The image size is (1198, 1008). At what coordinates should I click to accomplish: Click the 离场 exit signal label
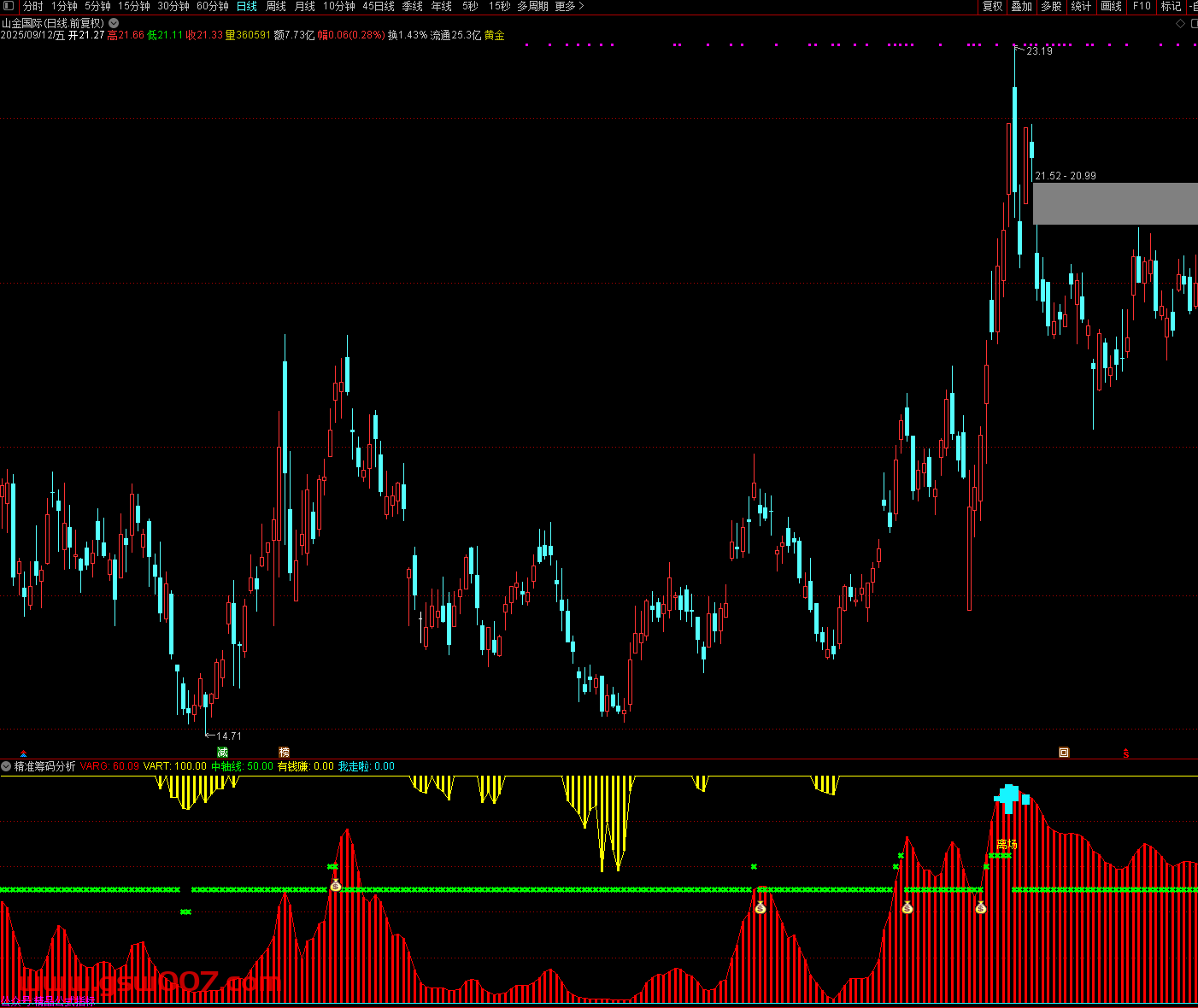coord(1007,845)
